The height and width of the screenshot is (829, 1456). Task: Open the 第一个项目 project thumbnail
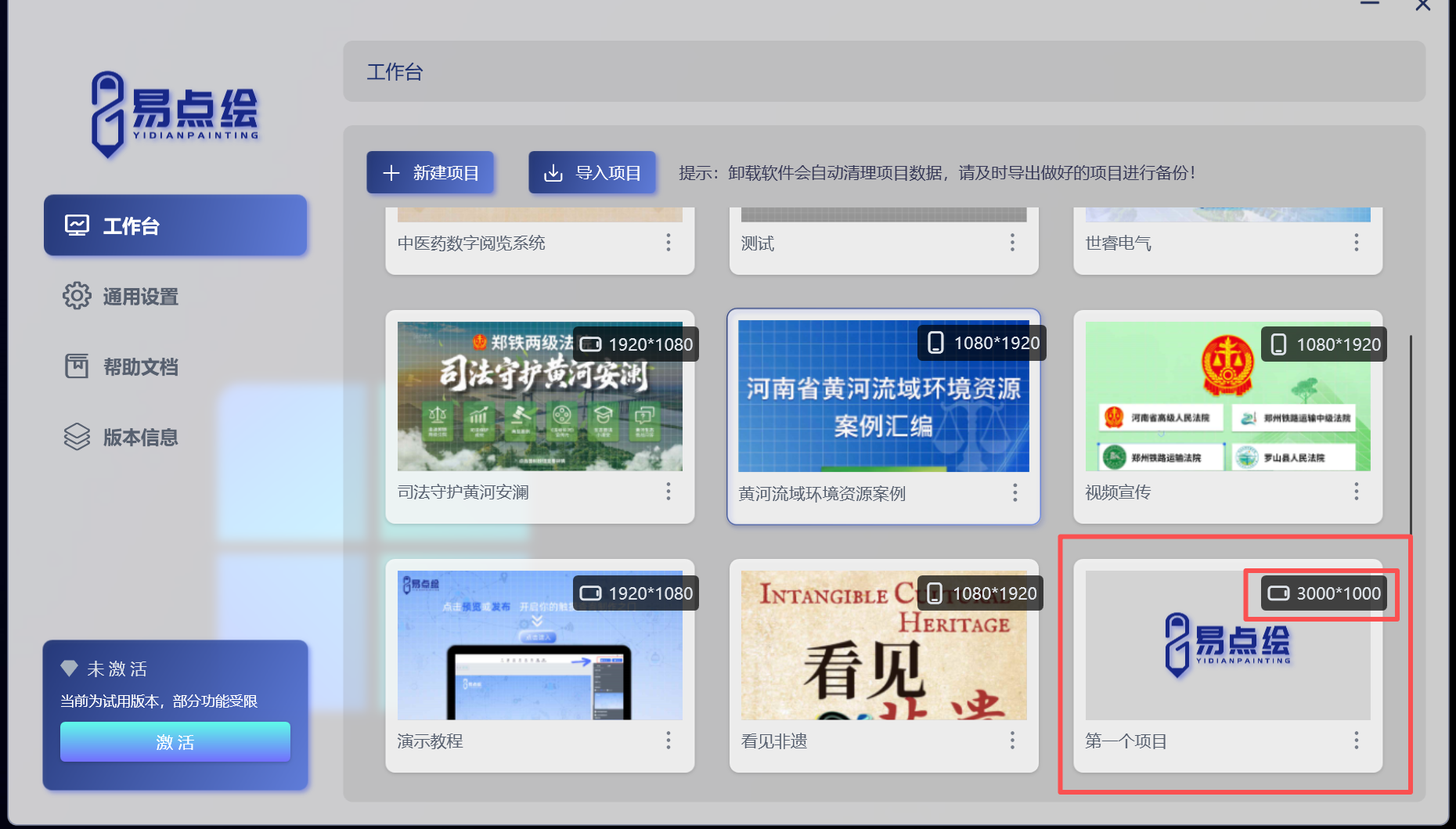[x=1228, y=645]
